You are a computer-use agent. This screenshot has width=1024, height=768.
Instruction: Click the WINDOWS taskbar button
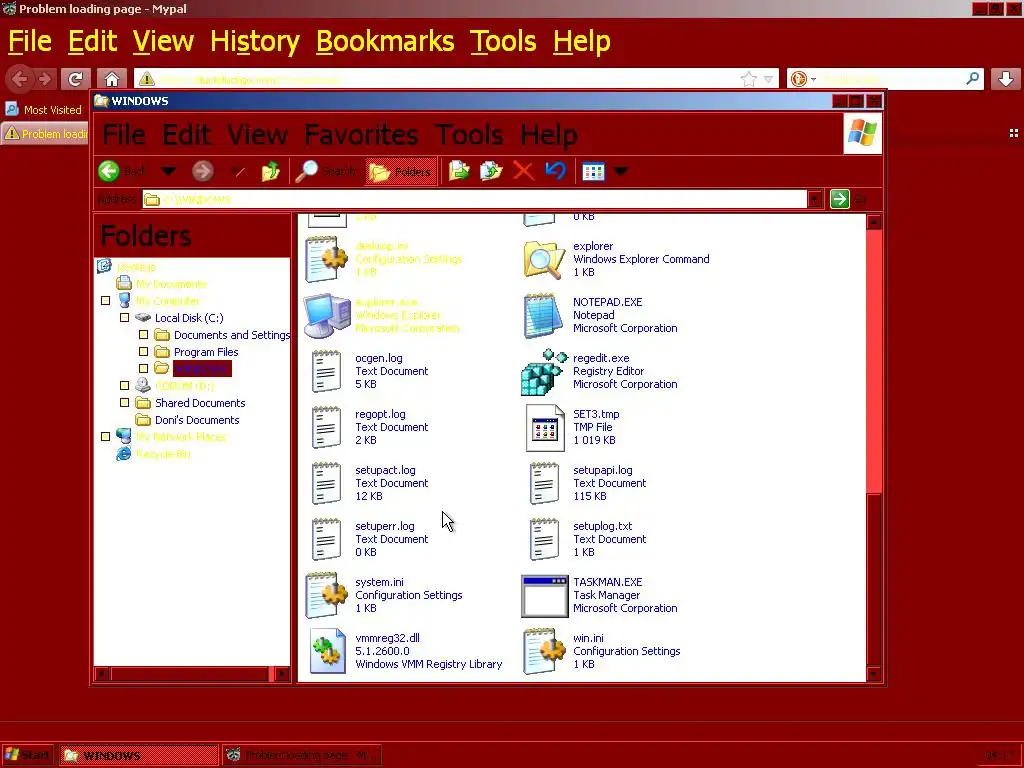click(x=139, y=756)
